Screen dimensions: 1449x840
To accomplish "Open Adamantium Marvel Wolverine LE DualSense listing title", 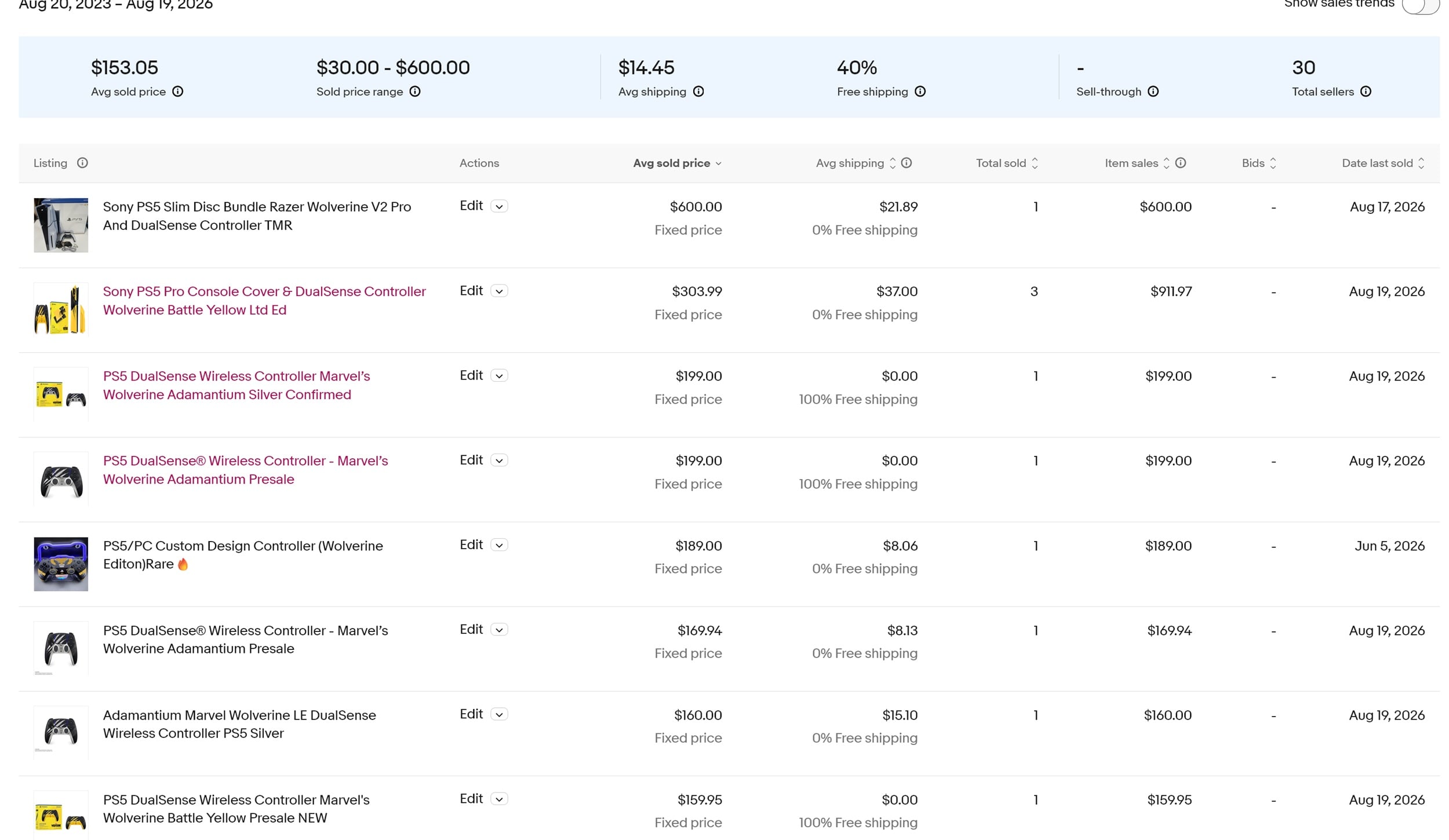I will 239,724.
